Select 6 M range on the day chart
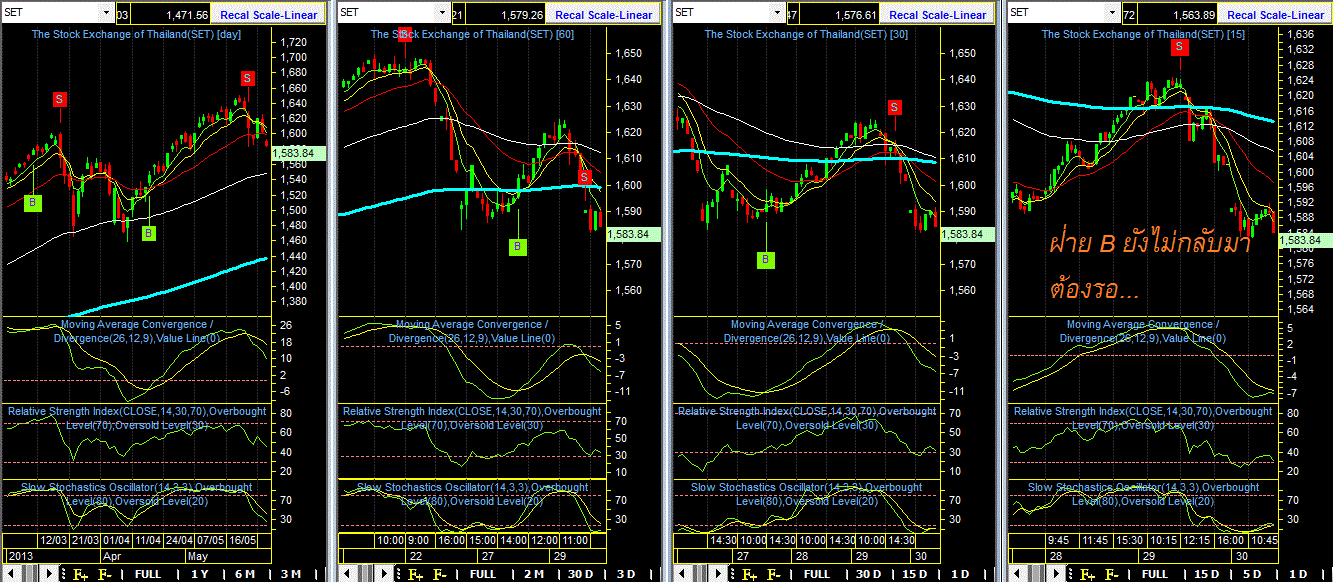The image size is (1333, 582). point(245,574)
